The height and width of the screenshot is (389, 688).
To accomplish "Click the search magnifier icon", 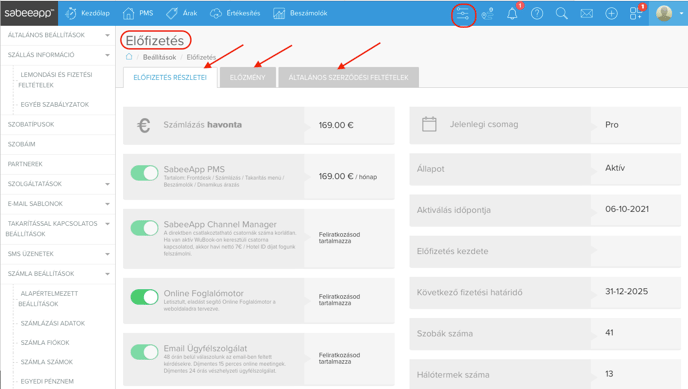I will [562, 14].
